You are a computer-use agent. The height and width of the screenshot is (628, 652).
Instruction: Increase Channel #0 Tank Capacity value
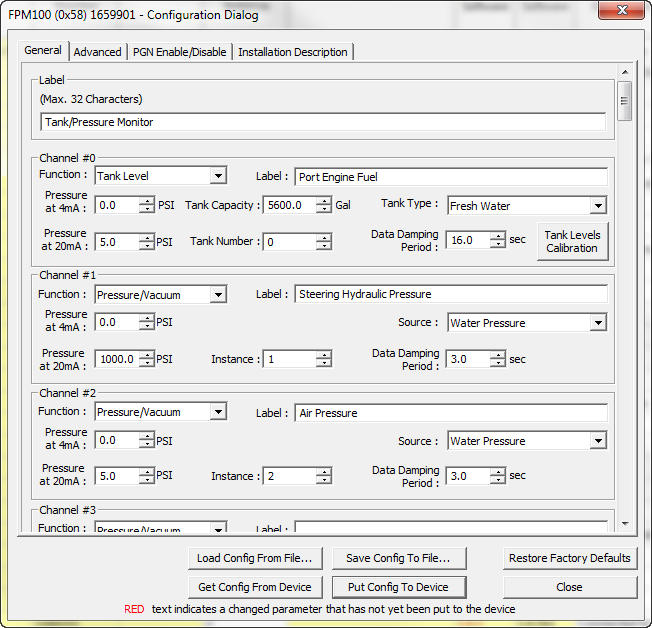tap(324, 201)
